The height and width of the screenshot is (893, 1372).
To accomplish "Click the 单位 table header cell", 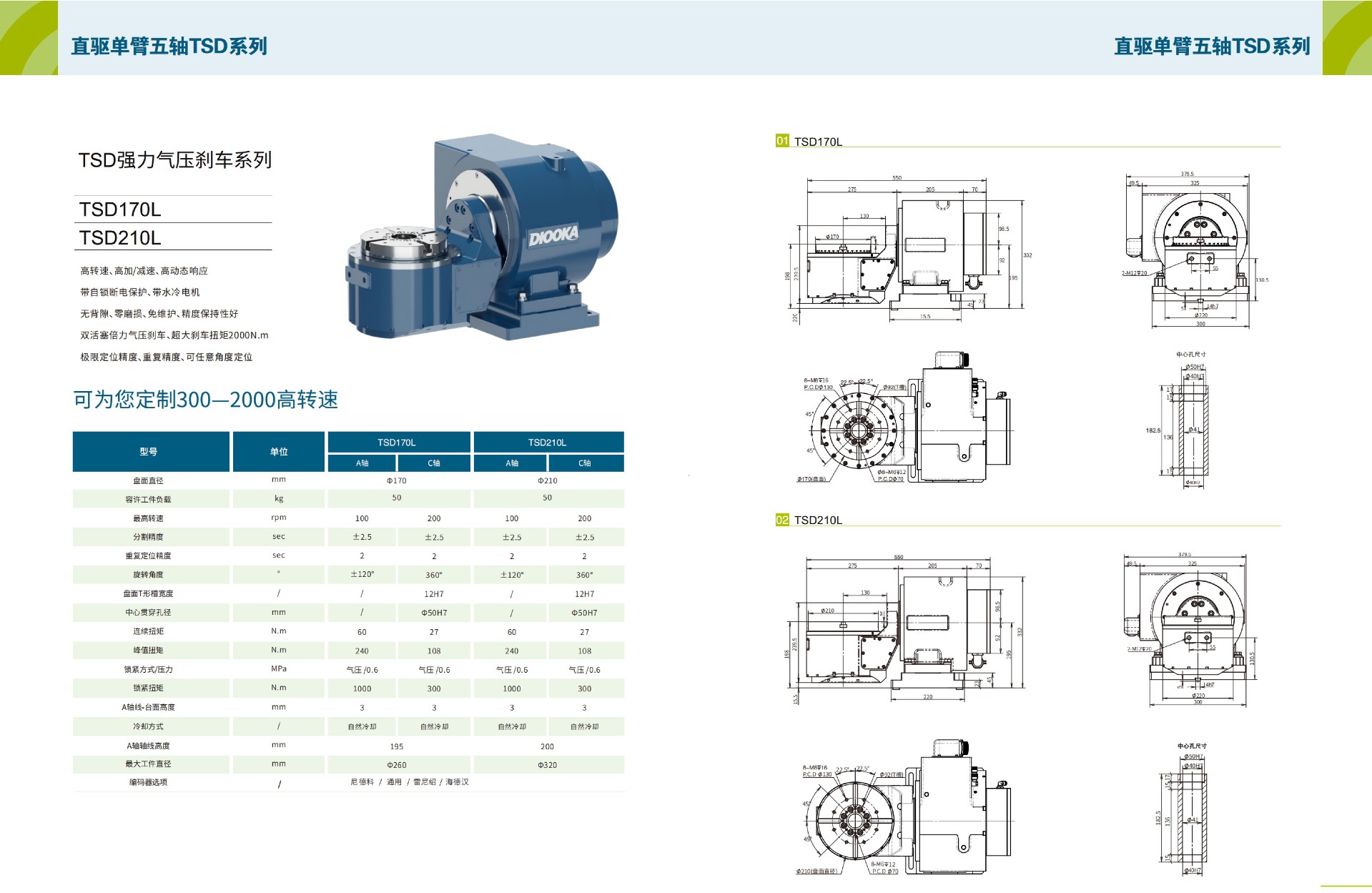I will coord(279,452).
